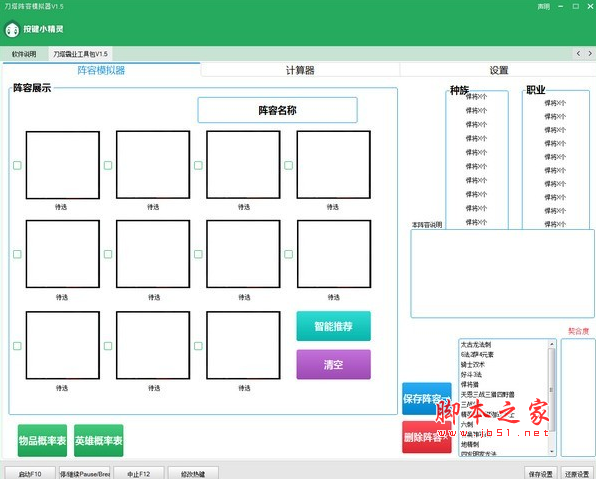The height and width of the screenshot is (479, 596).
Task: Tick the checkbox beside first hero slot, bottom row
Action: click(17, 346)
